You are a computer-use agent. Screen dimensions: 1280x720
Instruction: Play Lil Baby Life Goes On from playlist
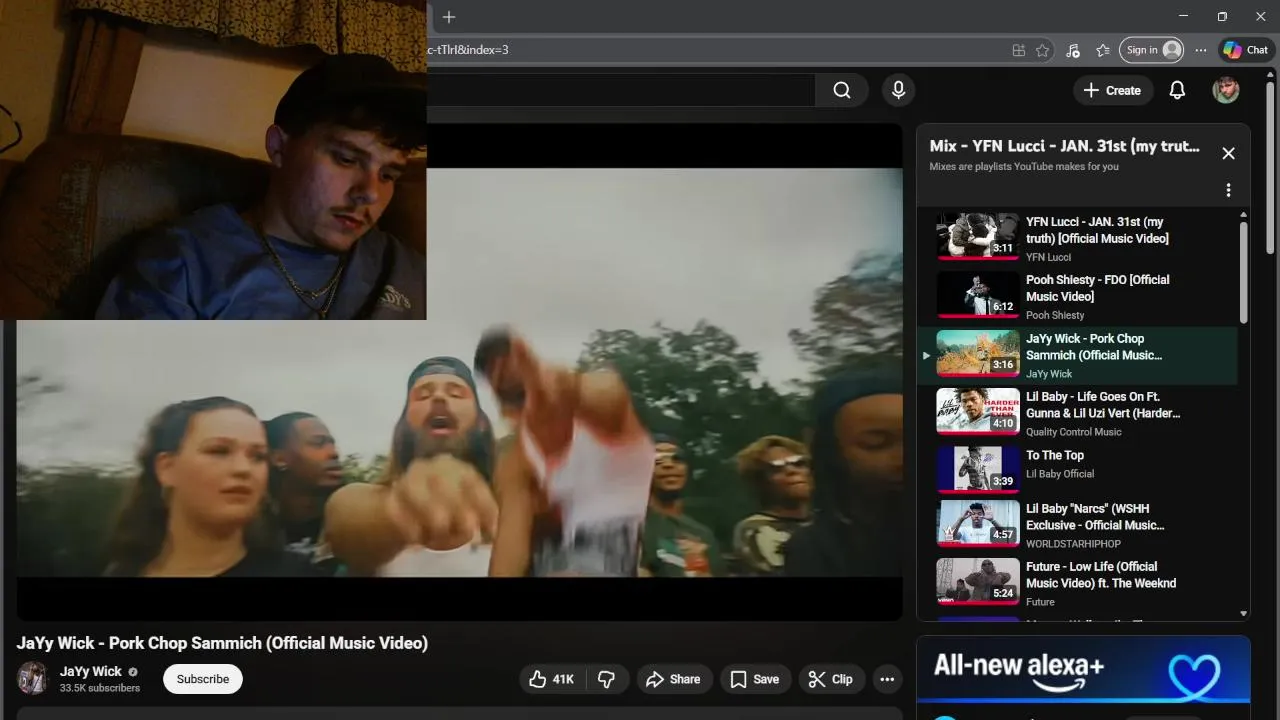[x=1077, y=413]
